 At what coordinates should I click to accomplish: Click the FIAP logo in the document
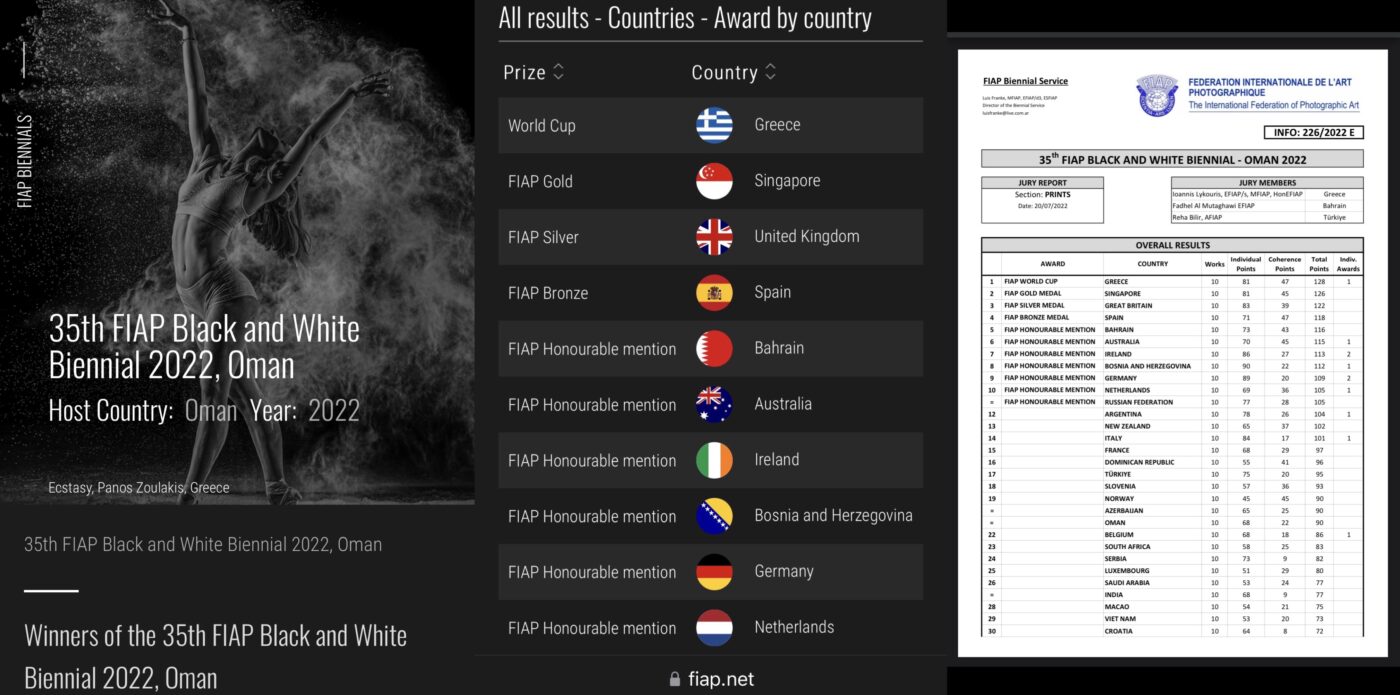(x=1157, y=95)
